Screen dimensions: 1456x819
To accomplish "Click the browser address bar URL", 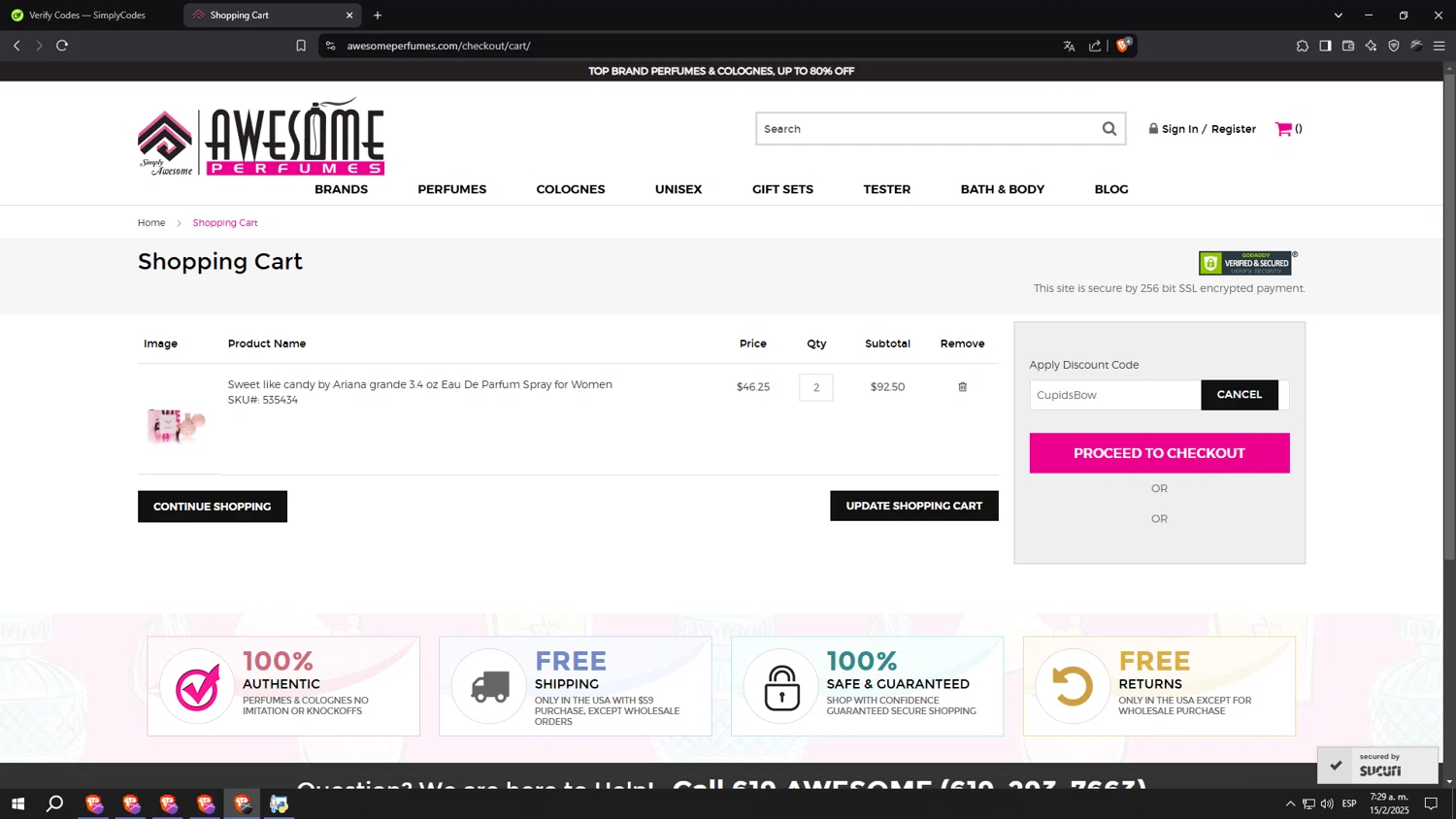I will 439,46.
